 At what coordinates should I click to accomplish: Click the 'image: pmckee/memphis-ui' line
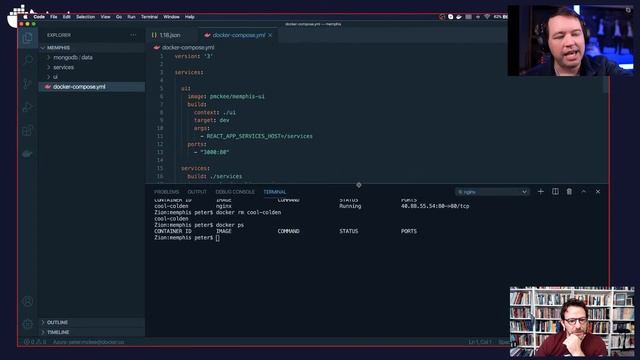(x=226, y=96)
